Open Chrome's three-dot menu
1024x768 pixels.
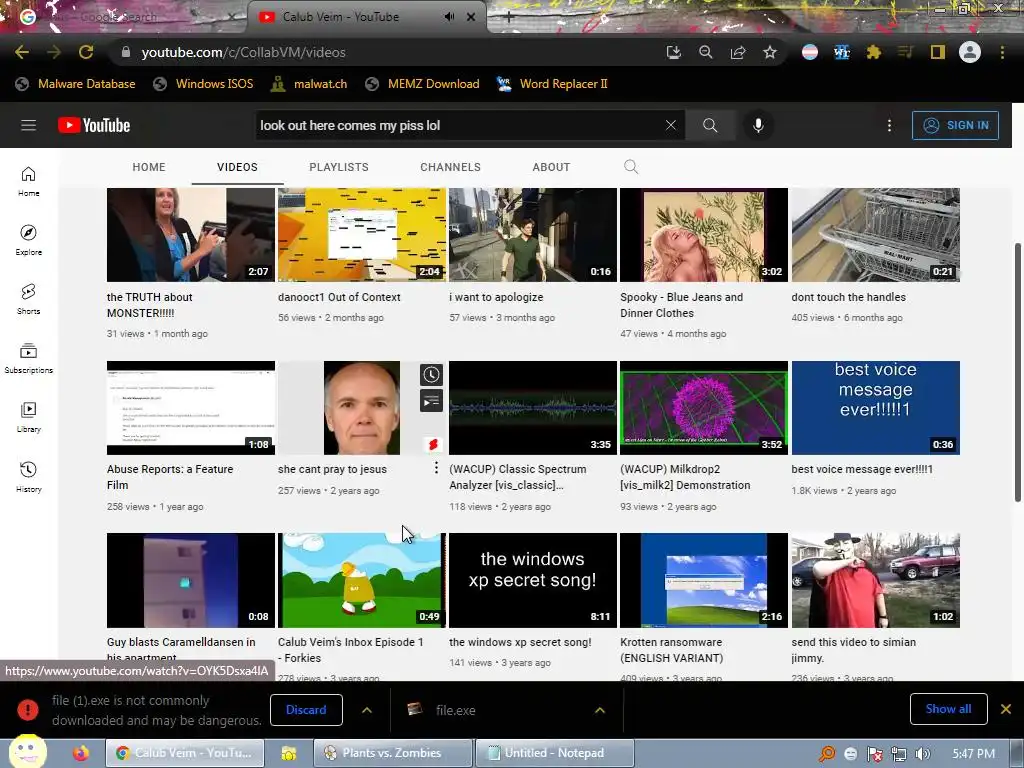(1002, 52)
